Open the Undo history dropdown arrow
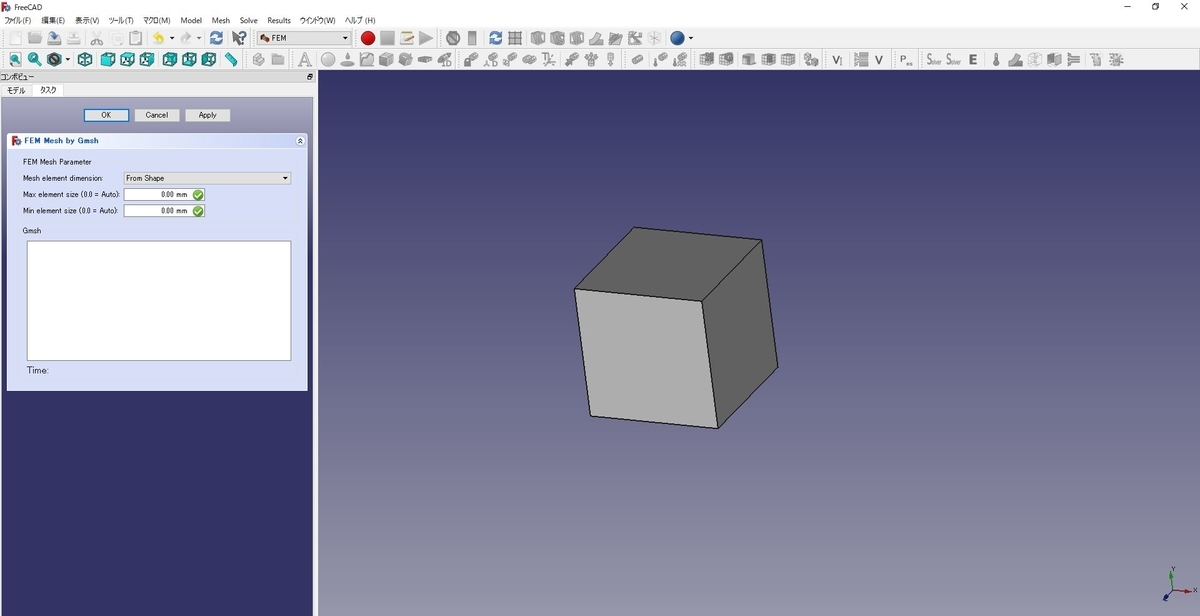1200x616 pixels. point(171,38)
